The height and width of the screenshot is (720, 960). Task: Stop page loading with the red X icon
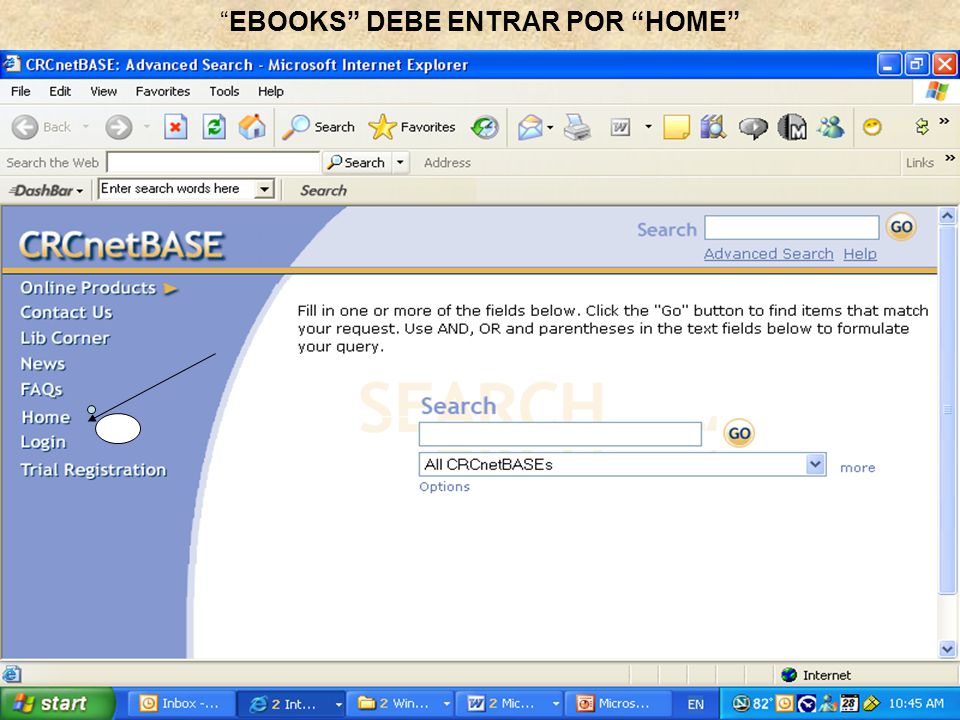tap(176, 127)
